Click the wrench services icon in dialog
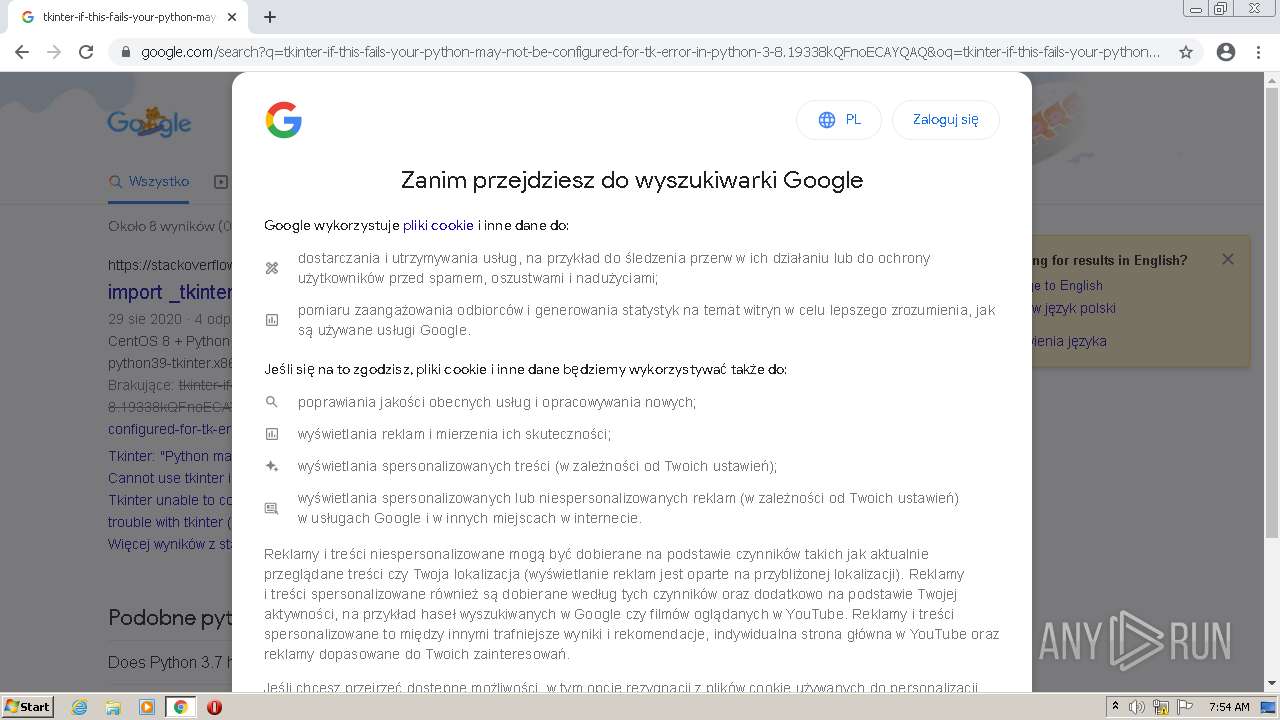 (x=271, y=268)
